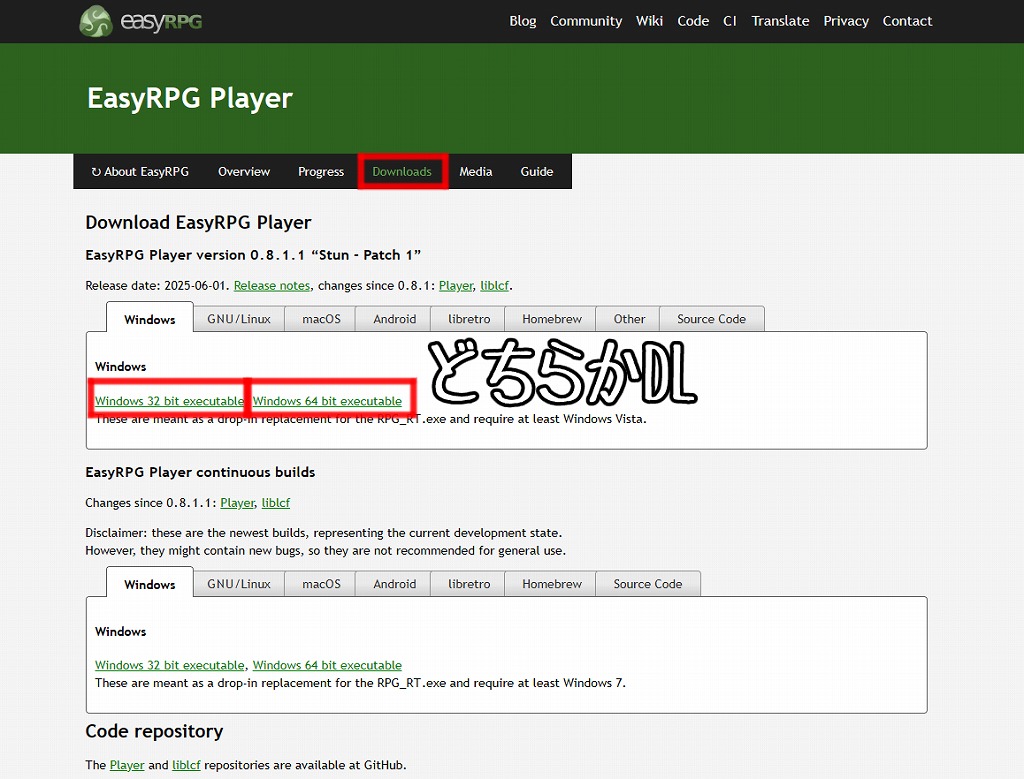Open liblcf changes since 0.8.1.1 link
Screen dimensions: 1024x779
click(x=276, y=503)
